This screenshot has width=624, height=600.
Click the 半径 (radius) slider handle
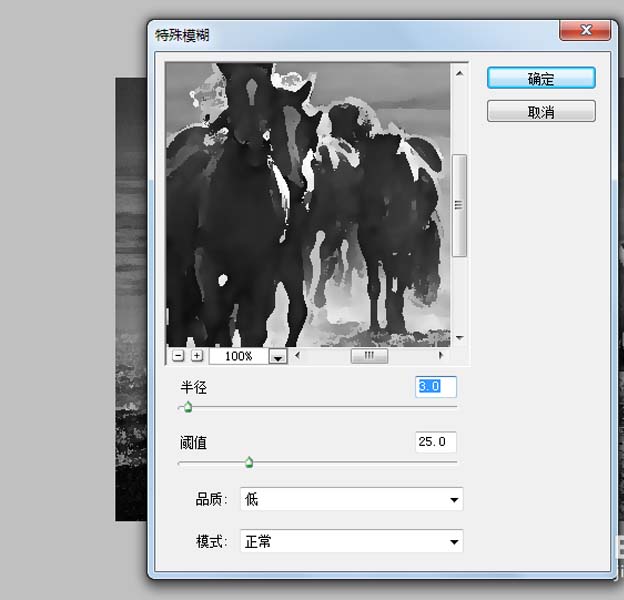(x=186, y=407)
